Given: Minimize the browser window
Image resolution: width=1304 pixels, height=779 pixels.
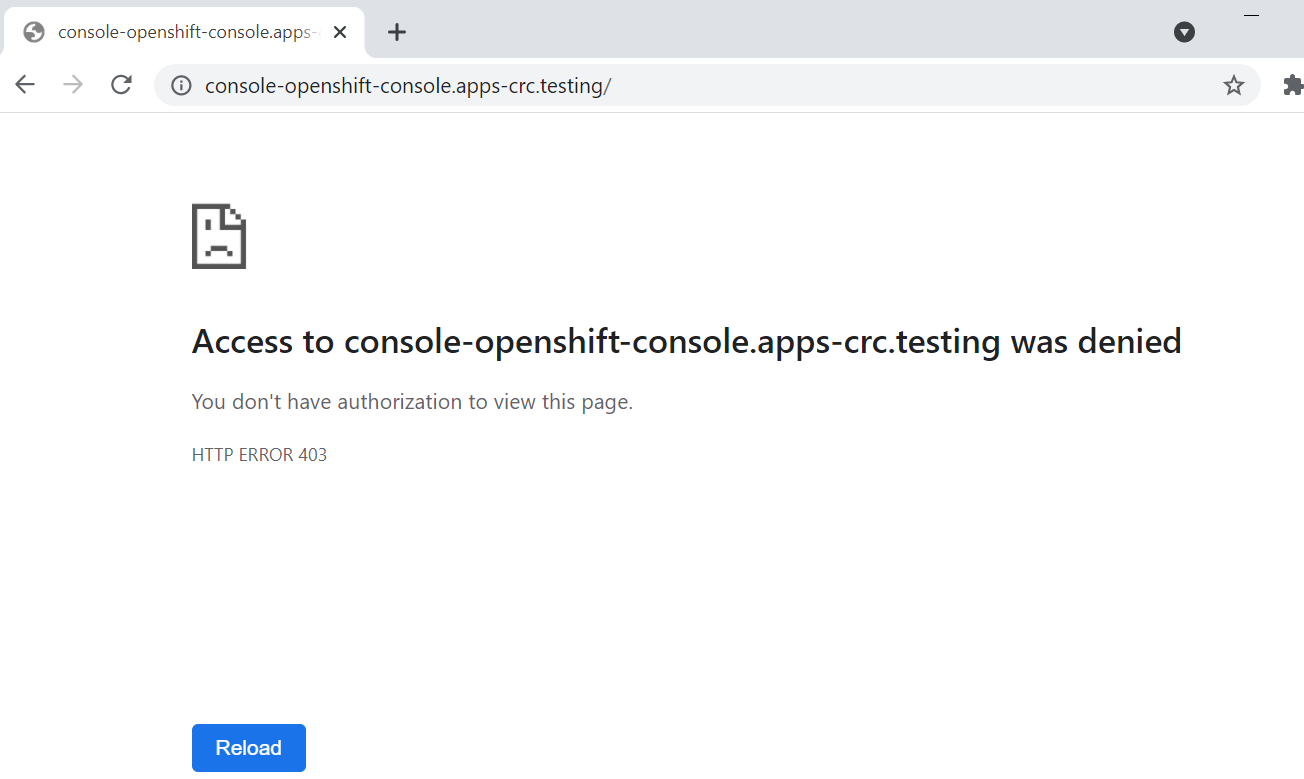Looking at the screenshot, I should [x=1251, y=15].
